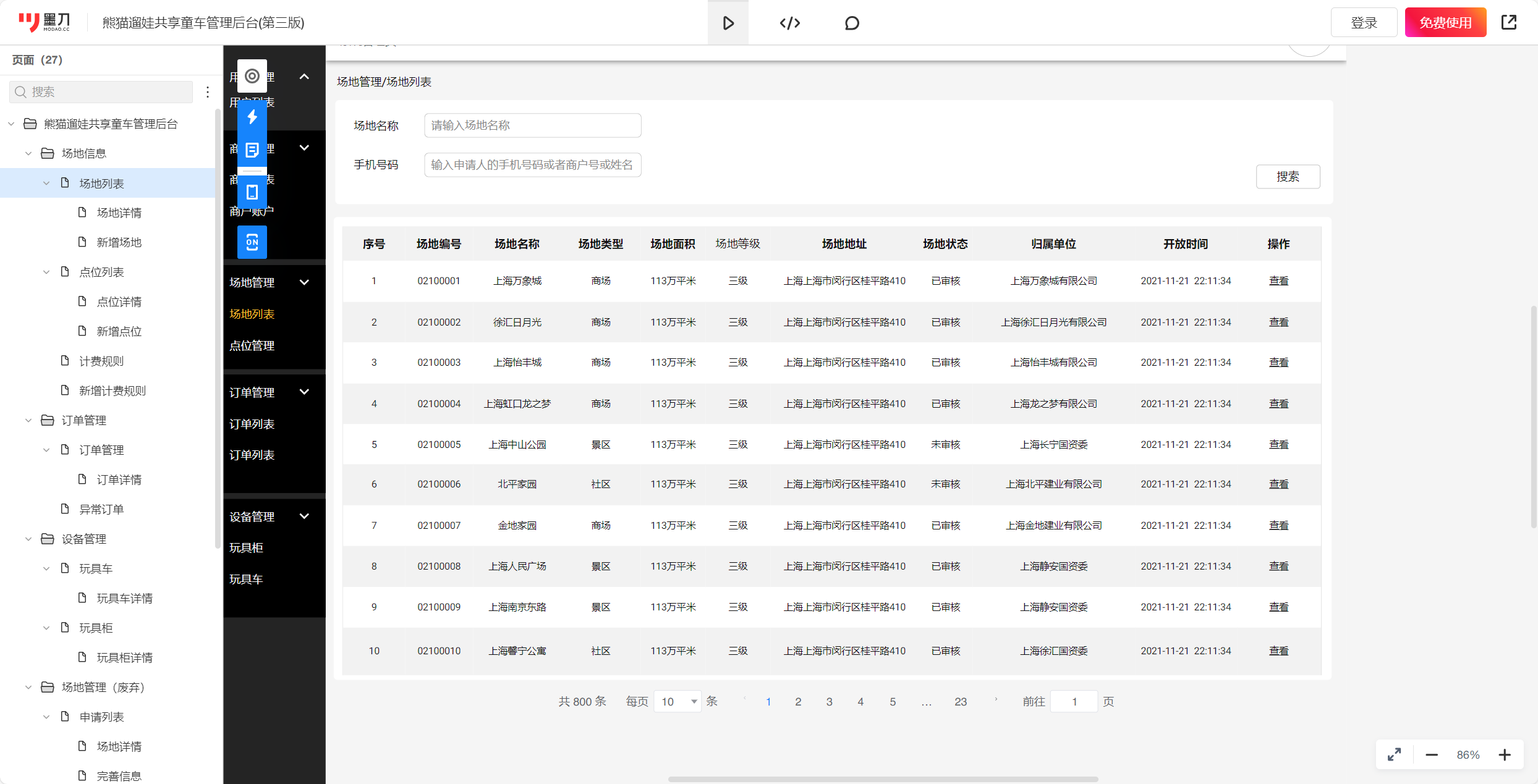This screenshot has height=784, width=1538.
Task: Select 玩具车 in the black sidebar
Action: click(x=246, y=579)
